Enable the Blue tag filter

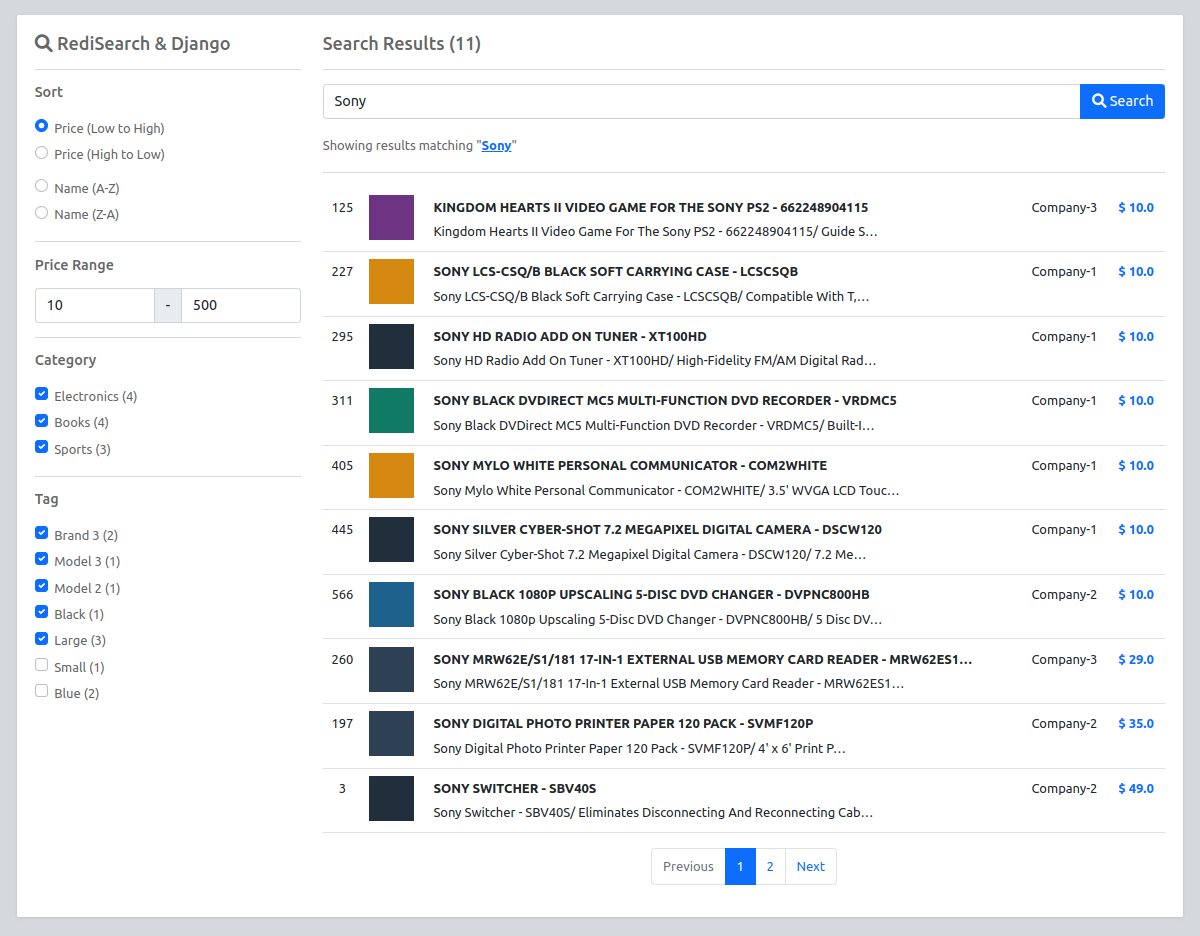pyautogui.click(x=41, y=690)
